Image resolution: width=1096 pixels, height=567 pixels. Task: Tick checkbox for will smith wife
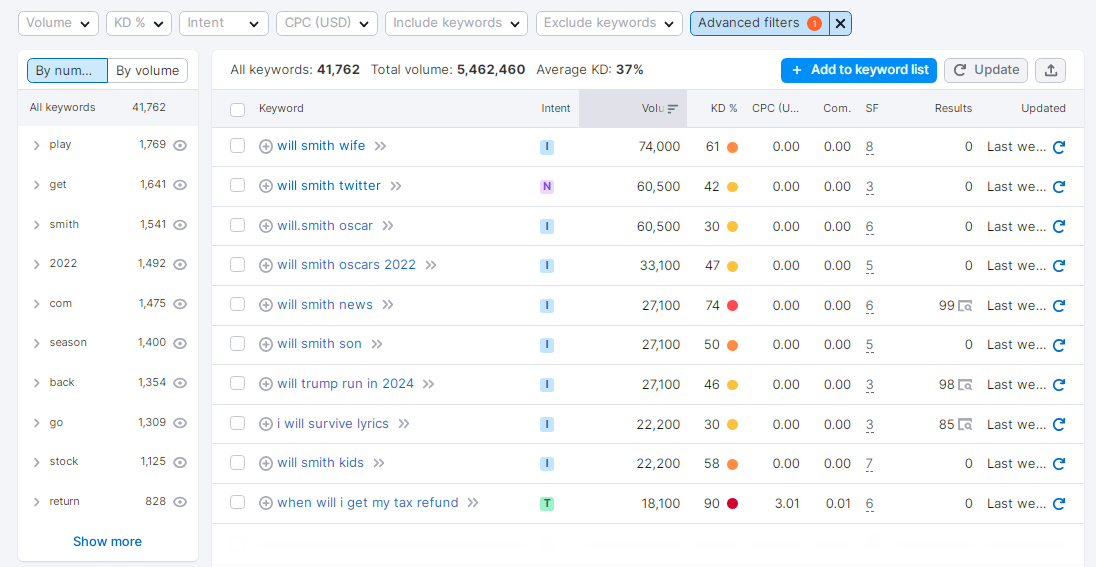[238, 145]
